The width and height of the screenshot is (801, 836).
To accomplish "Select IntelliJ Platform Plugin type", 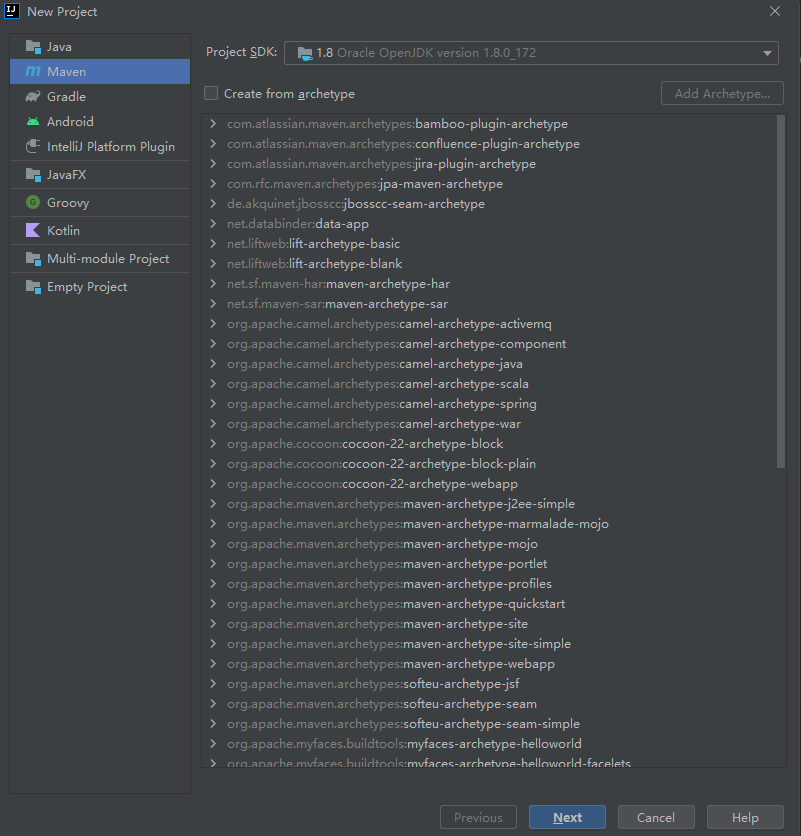I will 100,147.
